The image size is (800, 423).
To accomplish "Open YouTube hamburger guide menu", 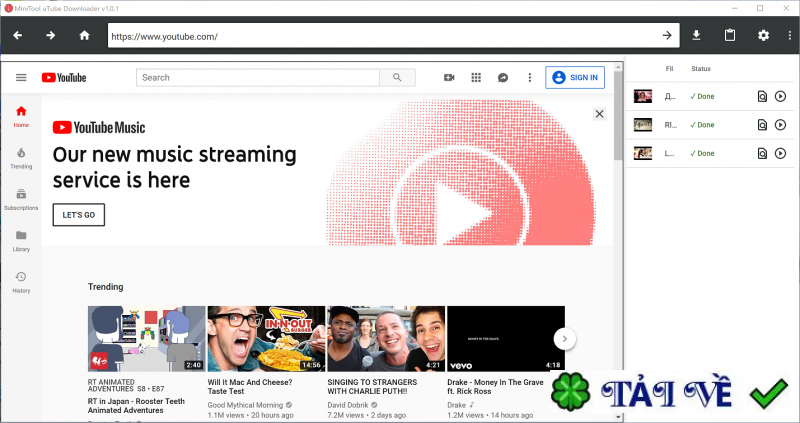I will click(21, 77).
